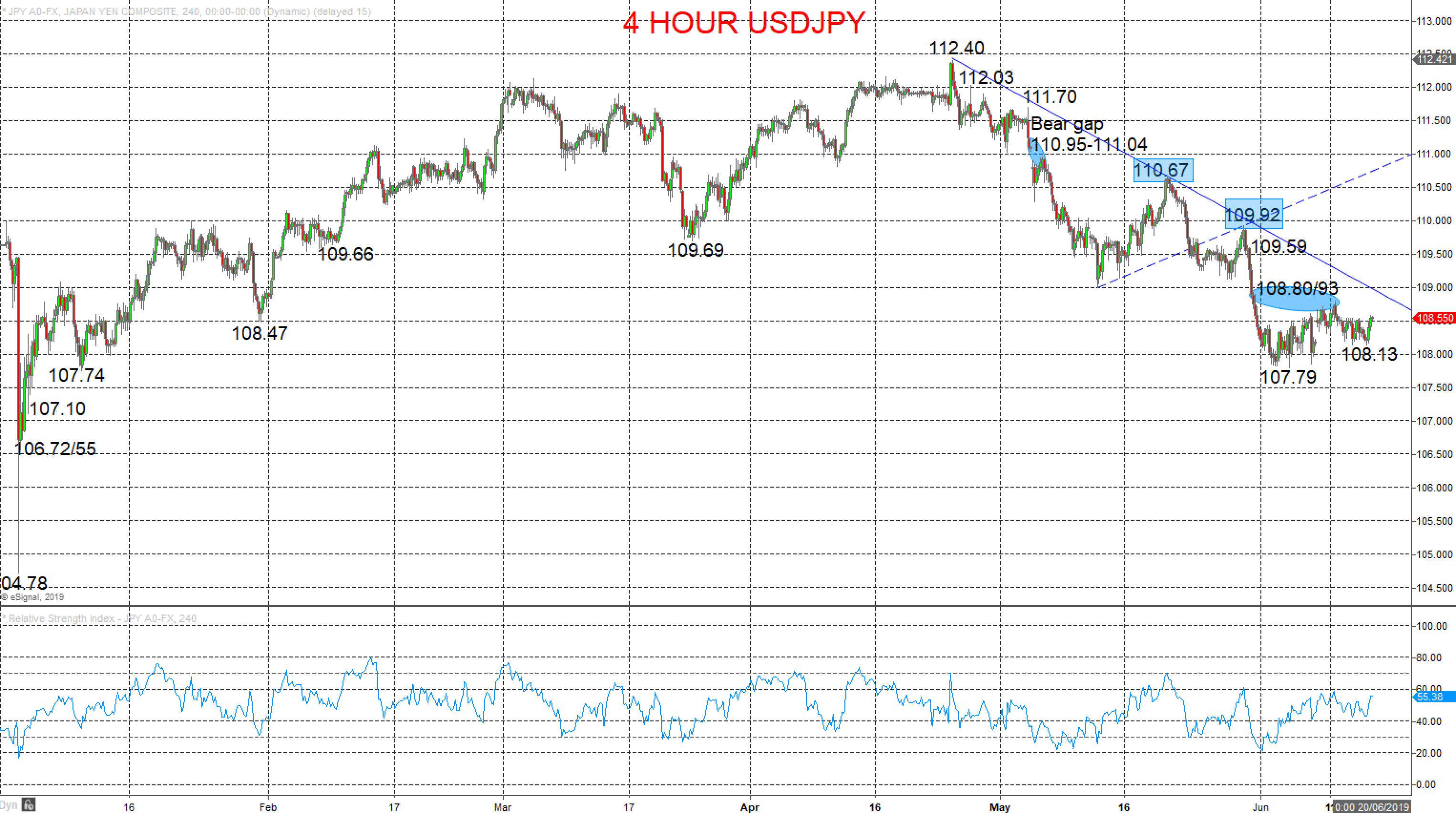Click the Dyn label at bottom left
Viewport: 1456px width, 813px height.
pos(9,805)
